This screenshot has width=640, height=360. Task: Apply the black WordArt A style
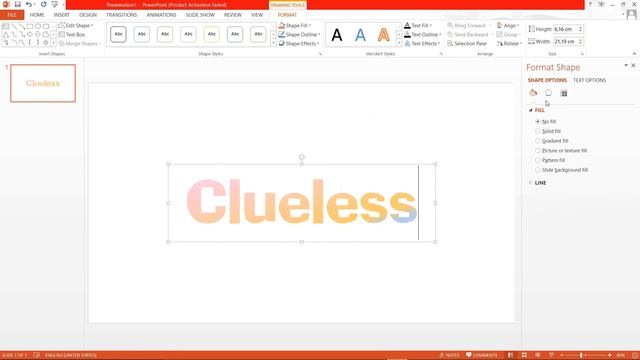click(x=337, y=35)
